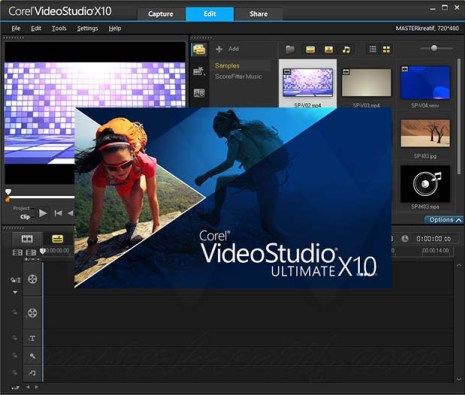
Task: Switch library to thumbnail view
Action: coord(386,49)
